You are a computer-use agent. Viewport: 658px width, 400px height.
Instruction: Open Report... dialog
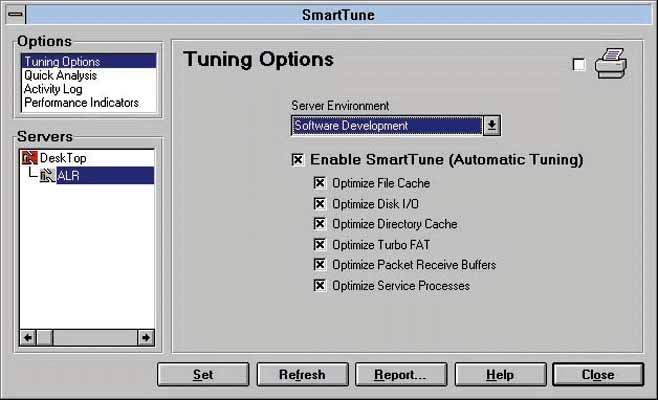click(x=399, y=375)
